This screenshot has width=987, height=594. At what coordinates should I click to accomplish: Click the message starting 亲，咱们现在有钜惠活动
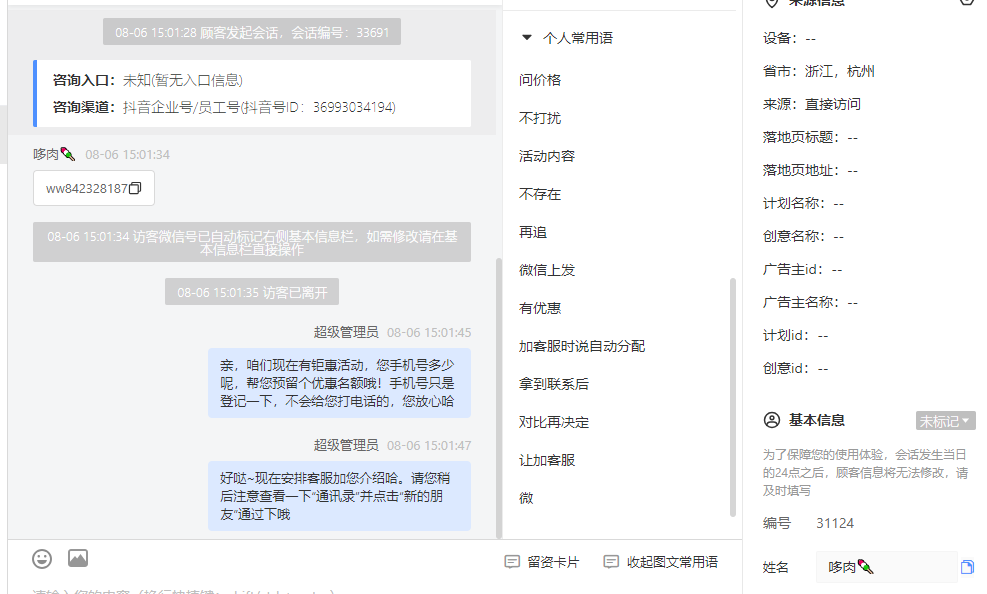coord(339,383)
